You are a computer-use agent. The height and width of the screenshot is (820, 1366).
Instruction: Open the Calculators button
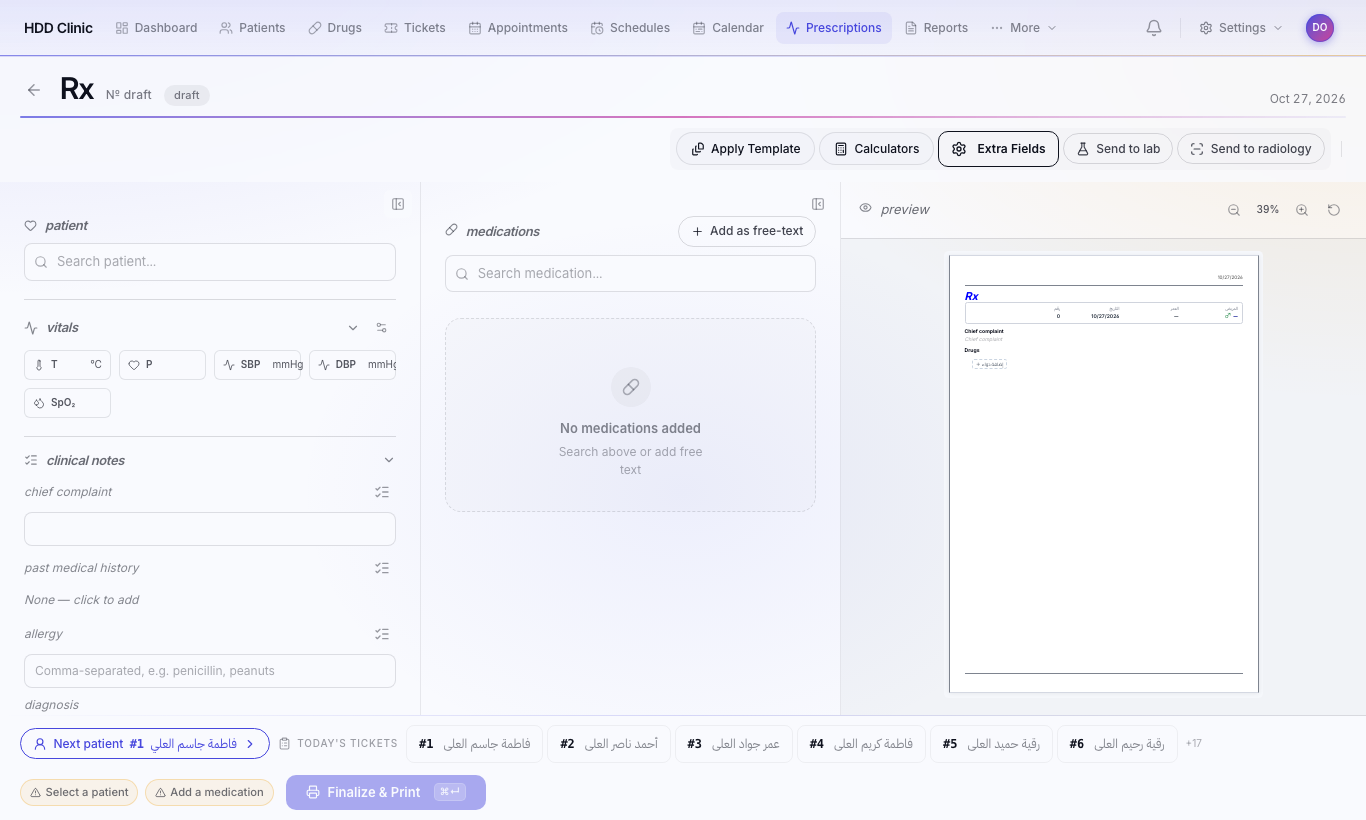877,149
